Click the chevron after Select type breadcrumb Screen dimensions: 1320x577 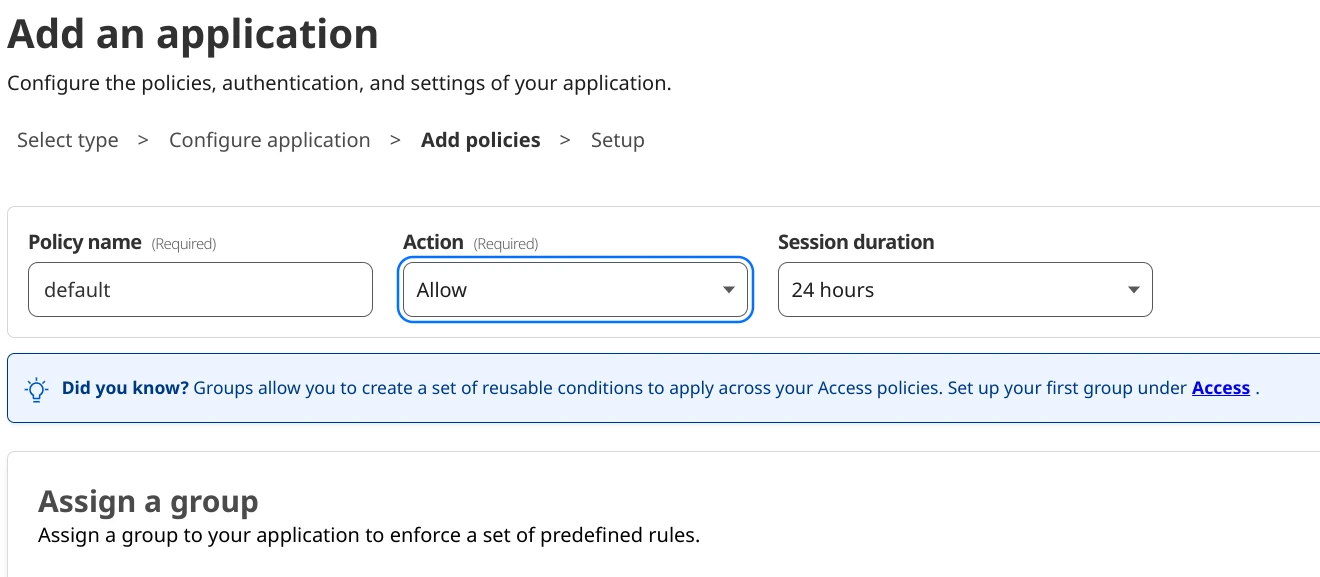143,140
